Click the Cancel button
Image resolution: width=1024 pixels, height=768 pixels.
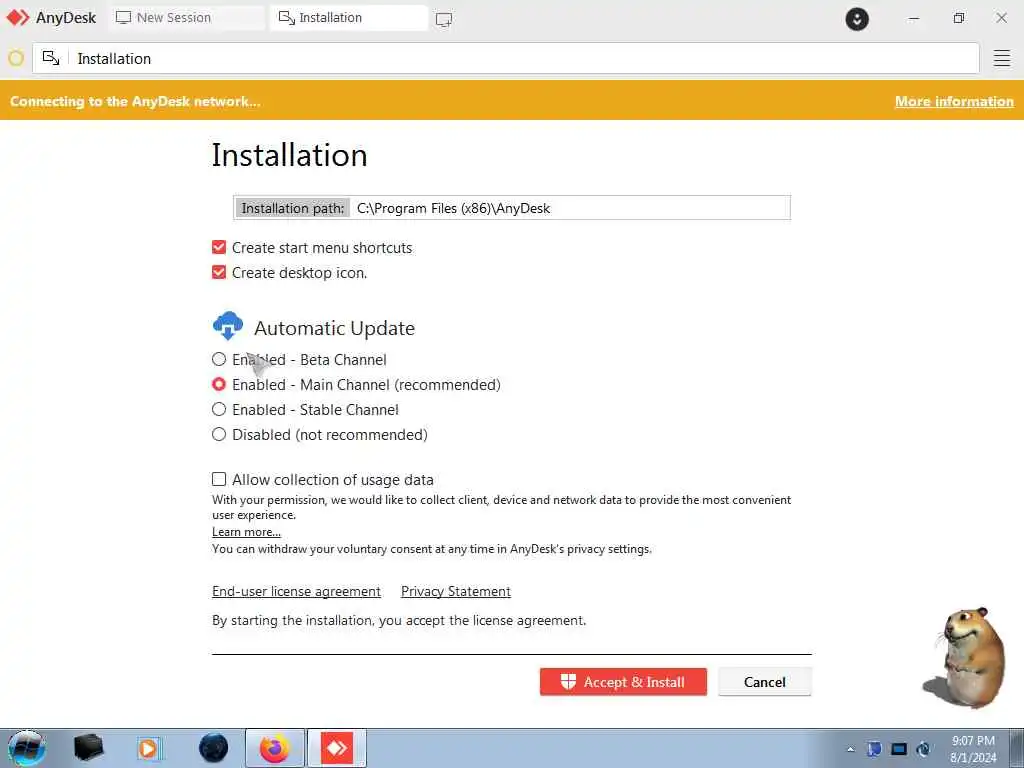(765, 682)
